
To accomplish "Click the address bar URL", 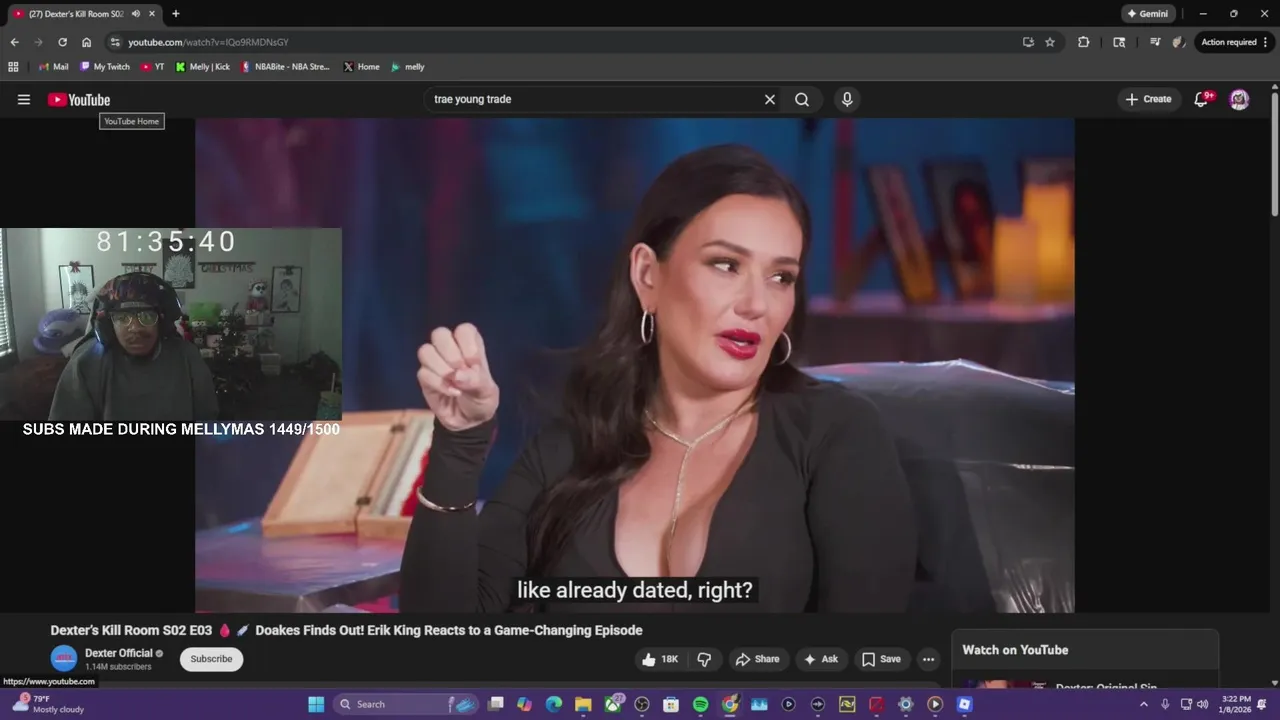I will (208, 42).
